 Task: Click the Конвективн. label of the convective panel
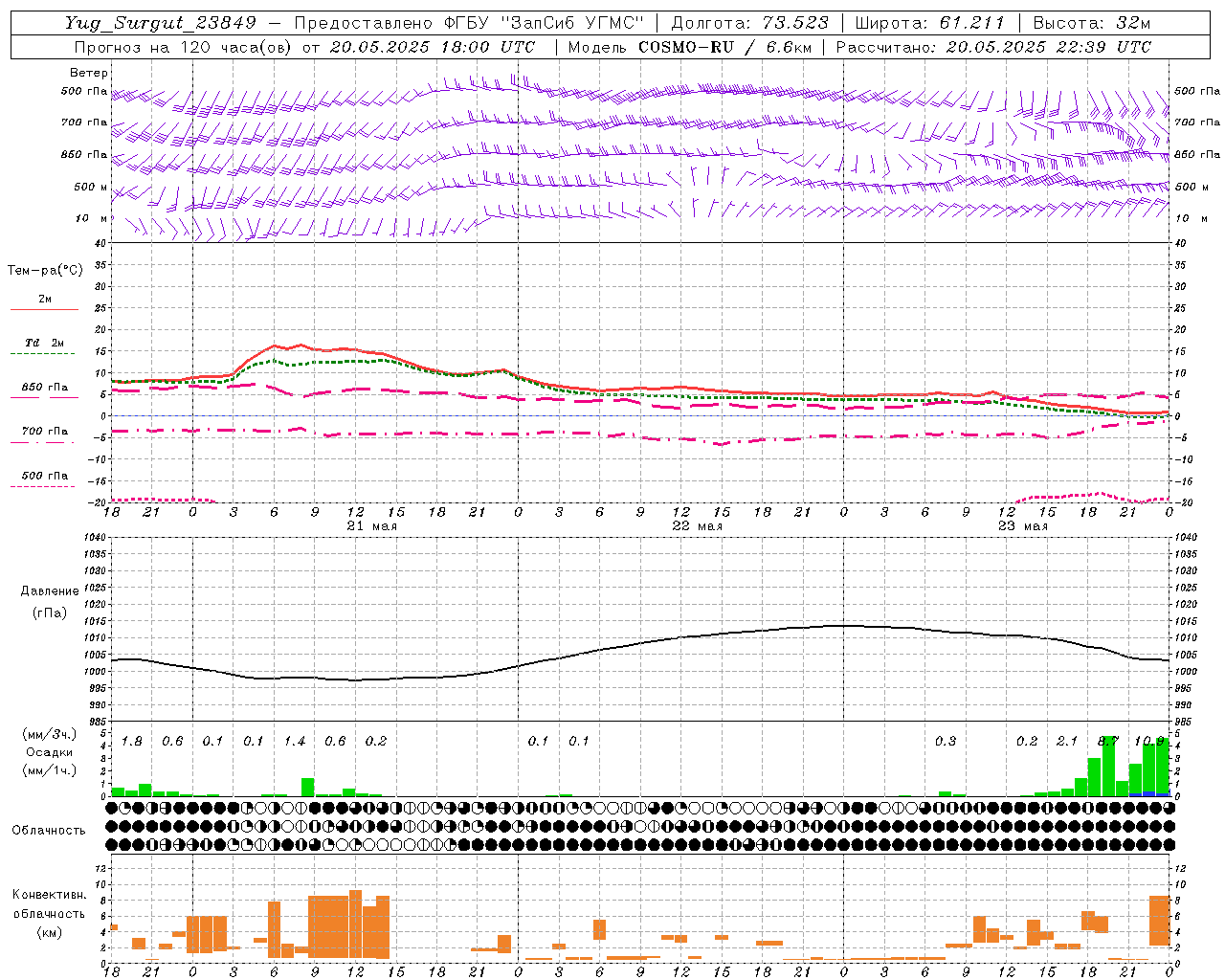[x=50, y=894]
